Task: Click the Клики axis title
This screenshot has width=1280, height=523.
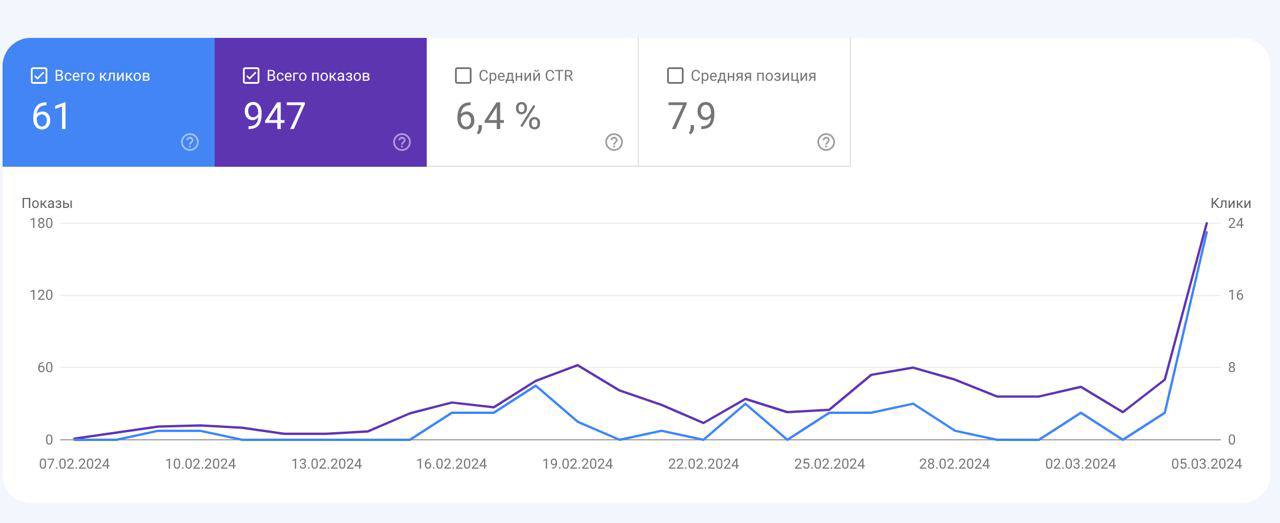Action: (x=1230, y=203)
